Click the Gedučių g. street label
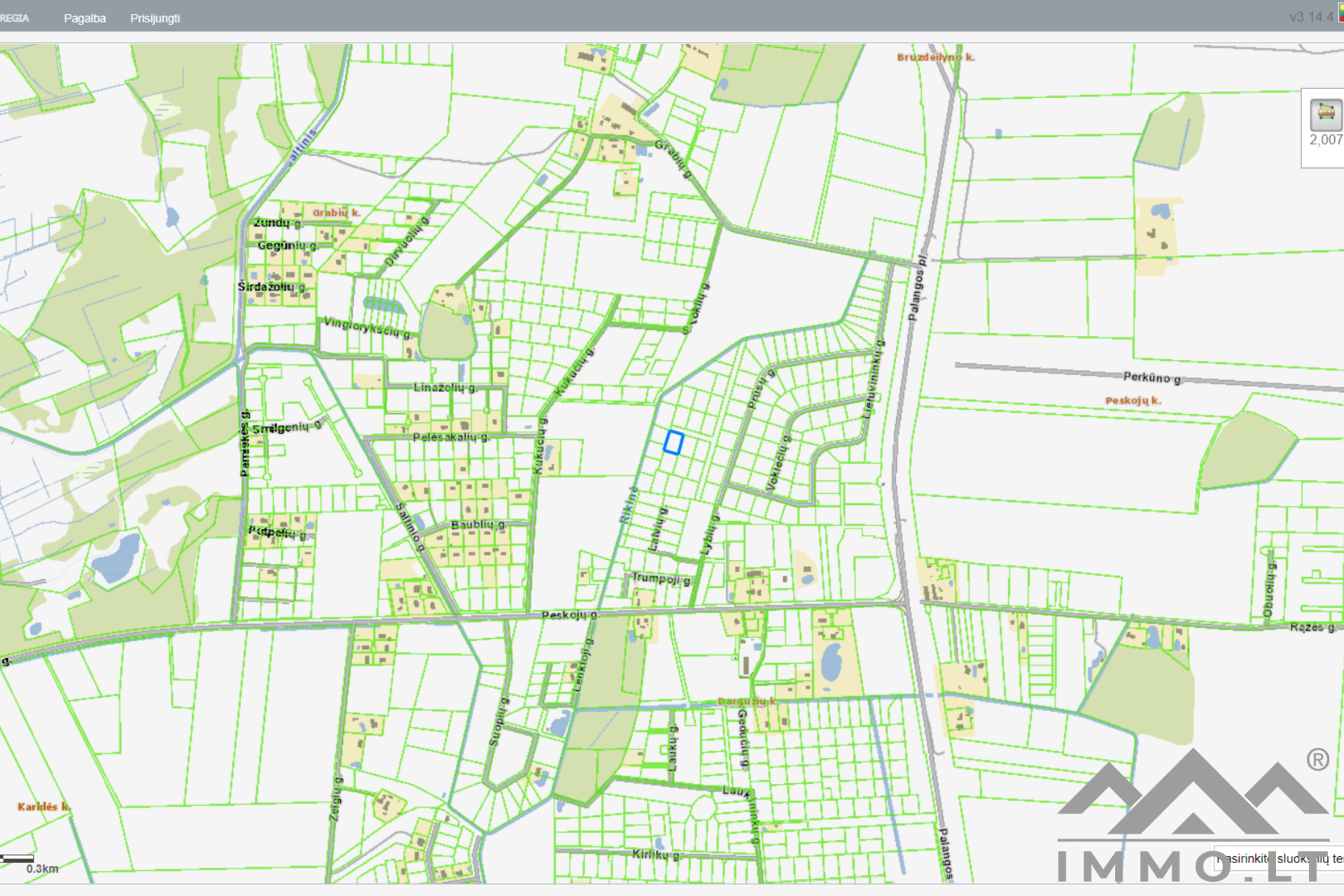The width and height of the screenshot is (1344, 896). [x=743, y=740]
